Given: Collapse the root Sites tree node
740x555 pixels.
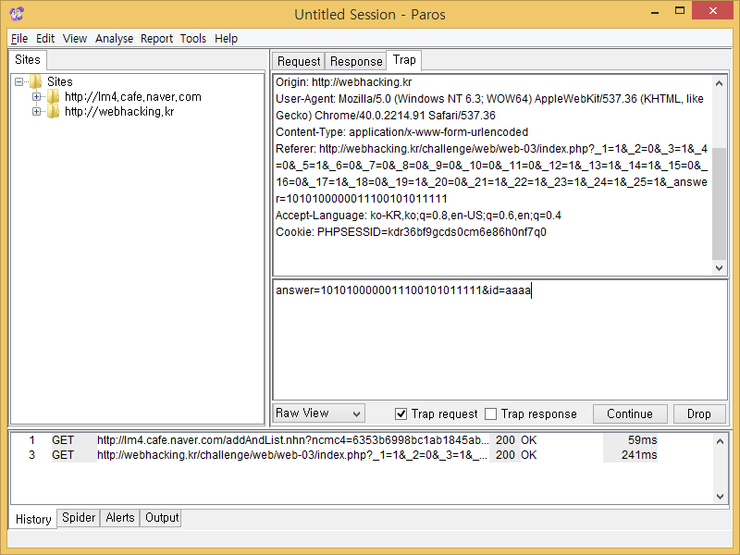Looking at the screenshot, I should point(20,82).
